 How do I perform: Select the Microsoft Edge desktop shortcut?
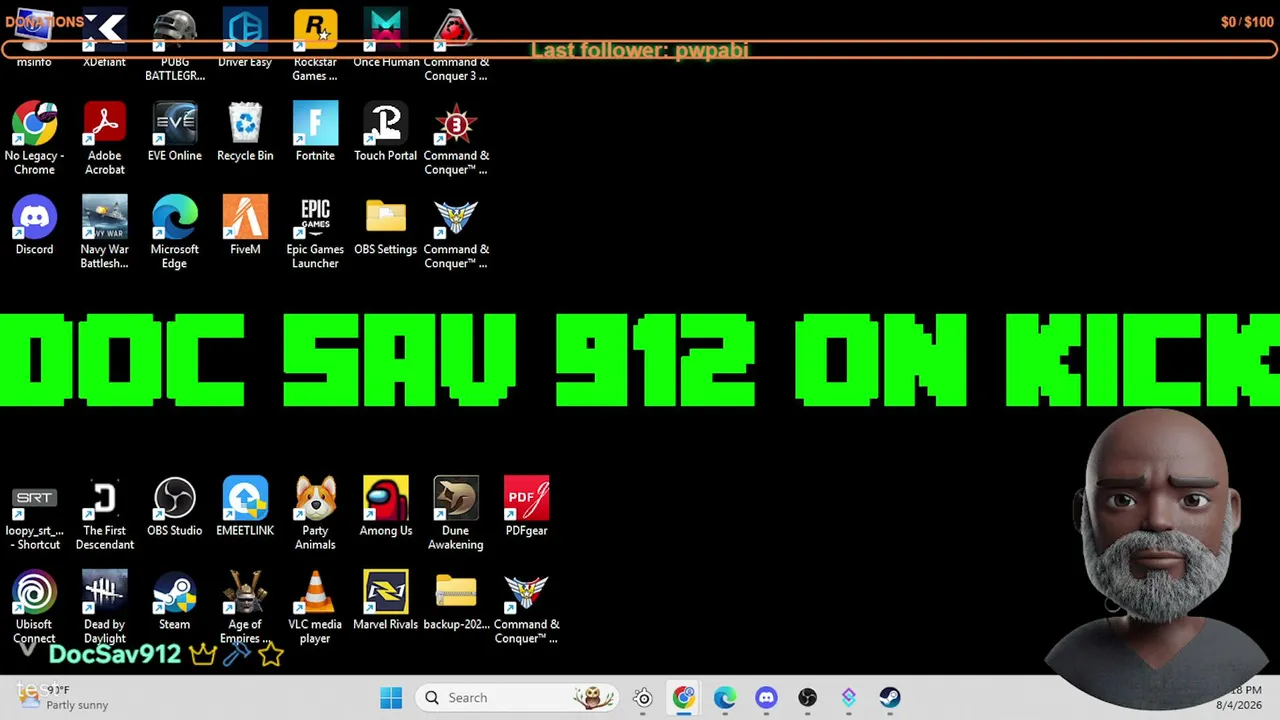[x=174, y=233]
